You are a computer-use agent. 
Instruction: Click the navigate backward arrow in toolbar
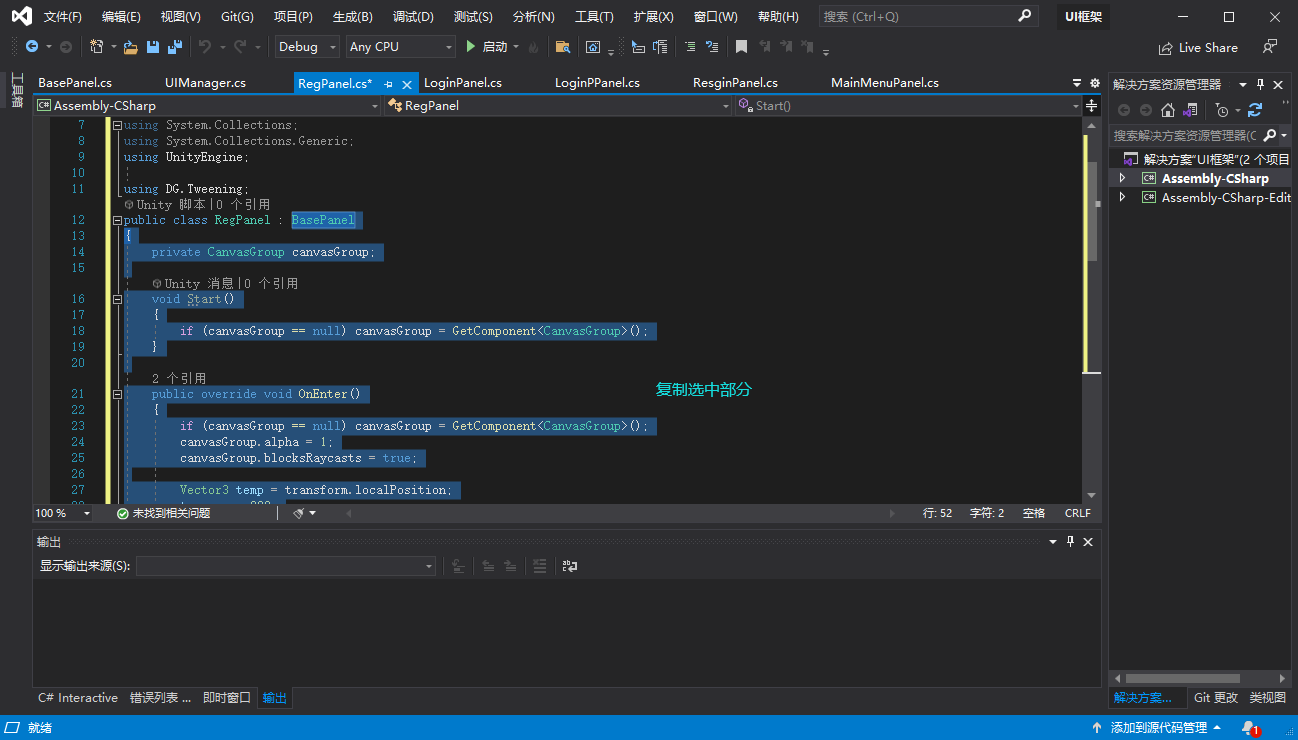coord(32,47)
